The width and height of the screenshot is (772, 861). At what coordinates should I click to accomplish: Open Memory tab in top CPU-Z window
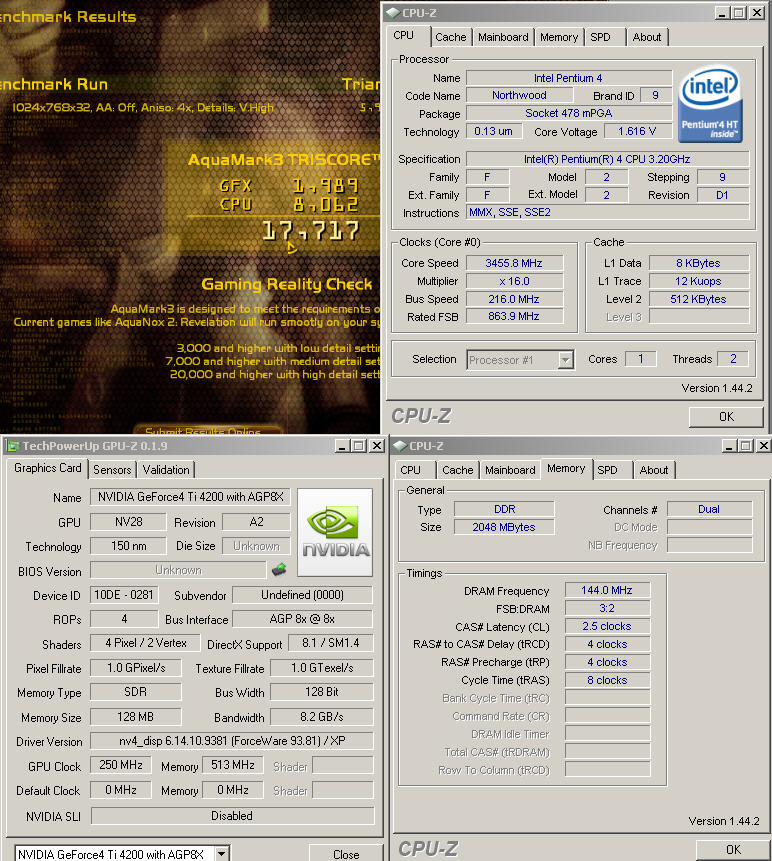click(559, 37)
